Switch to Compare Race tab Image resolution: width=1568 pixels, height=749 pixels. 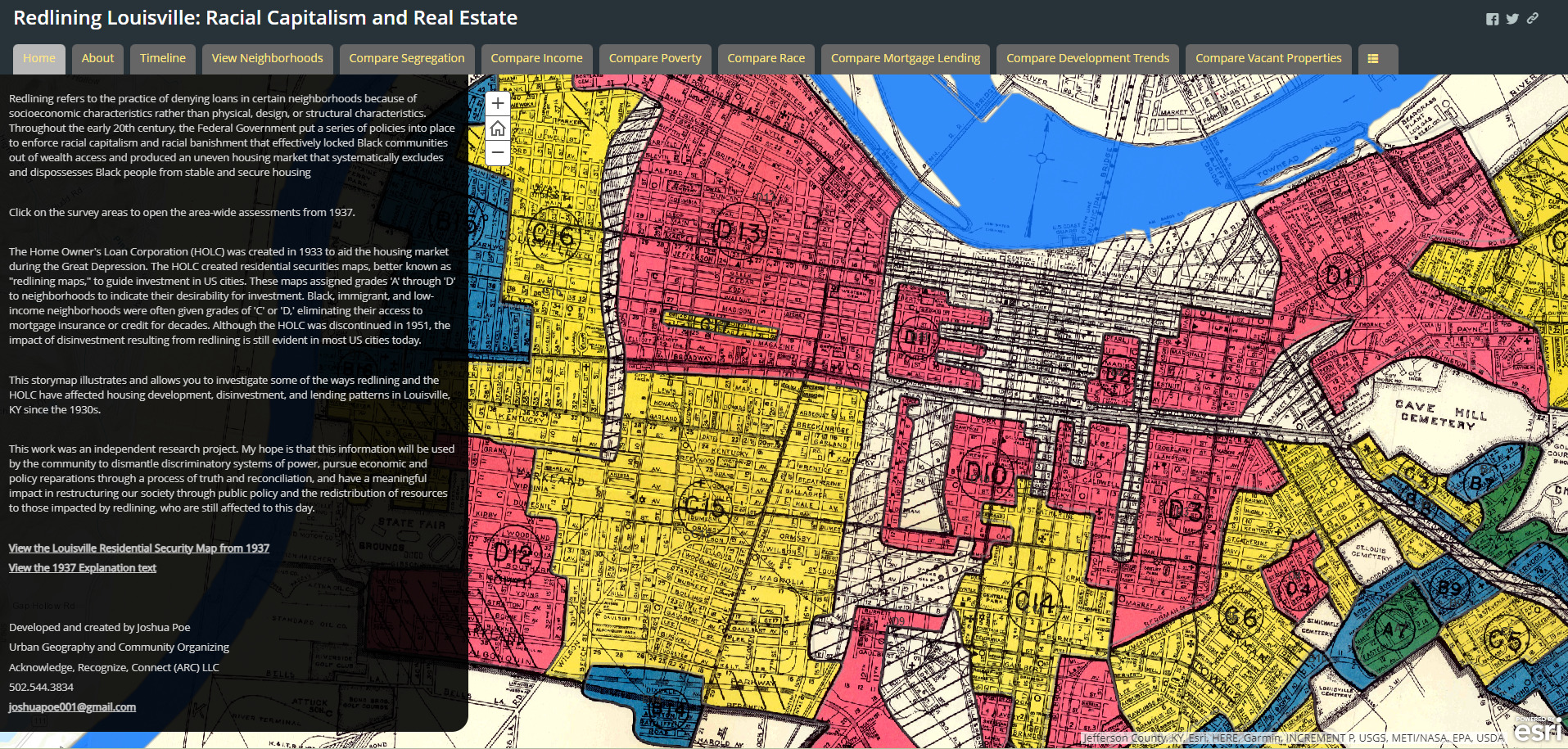pyautogui.click(x=766, y=58)
